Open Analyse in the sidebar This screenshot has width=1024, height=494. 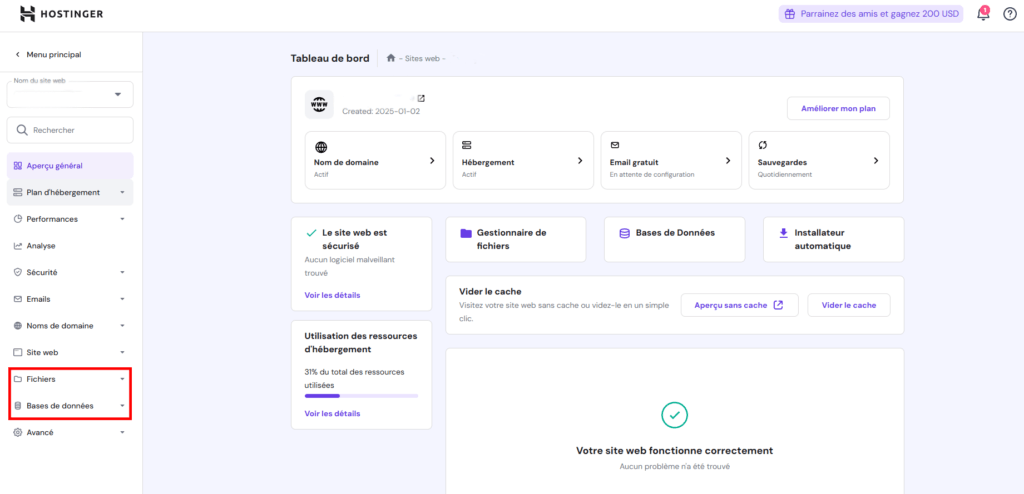click(70, 246)
